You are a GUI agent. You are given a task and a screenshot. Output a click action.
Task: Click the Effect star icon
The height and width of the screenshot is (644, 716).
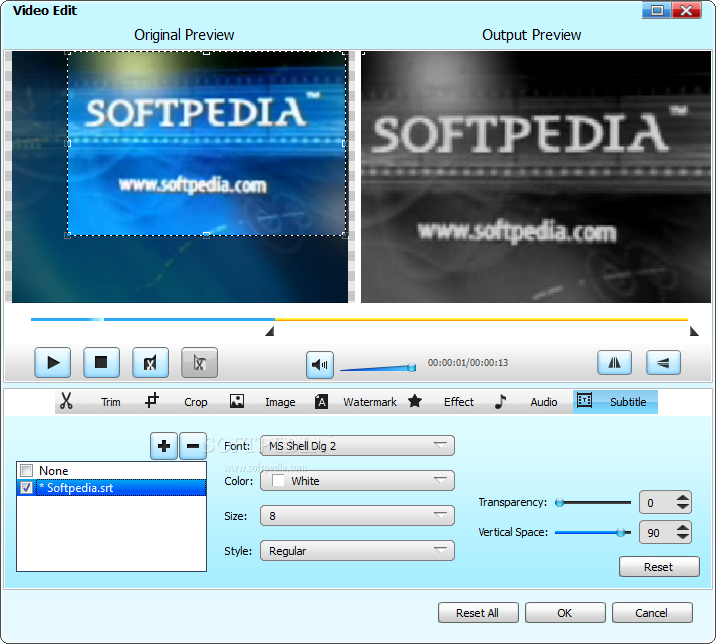pos(415,401)
